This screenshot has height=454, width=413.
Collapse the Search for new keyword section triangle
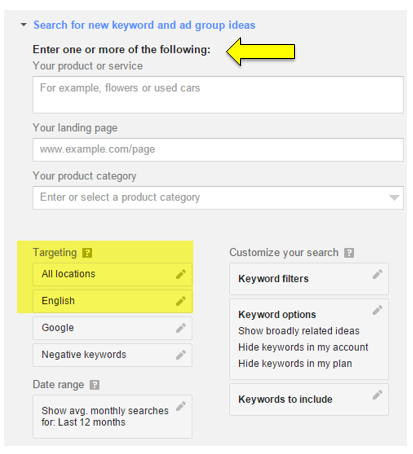(x=23, y=25)
